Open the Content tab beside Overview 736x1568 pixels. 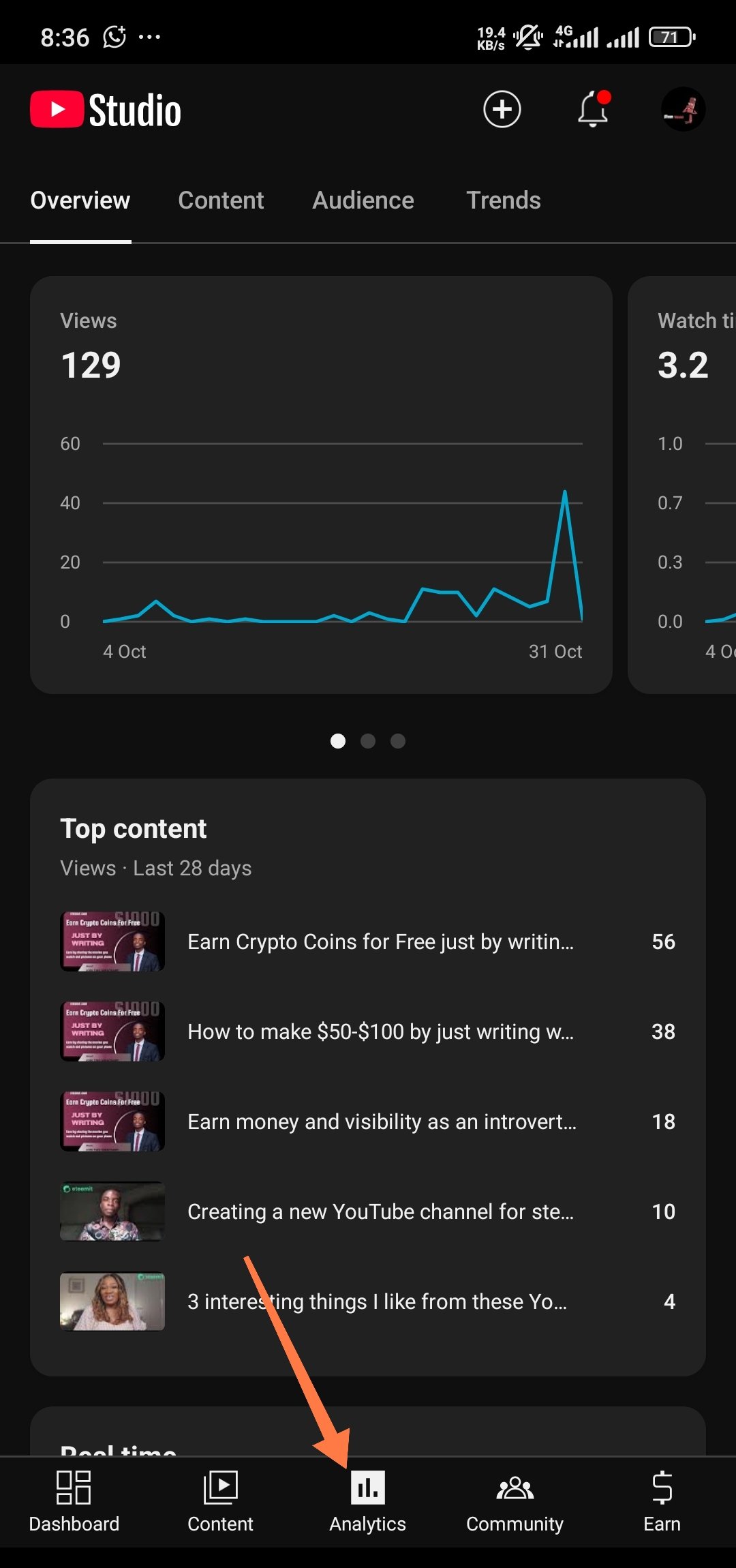click(x=221, y=200)
